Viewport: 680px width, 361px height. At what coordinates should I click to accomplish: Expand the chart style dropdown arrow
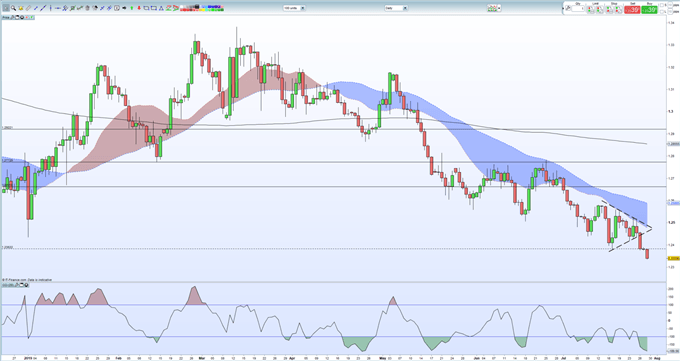[x=500, y=8]
